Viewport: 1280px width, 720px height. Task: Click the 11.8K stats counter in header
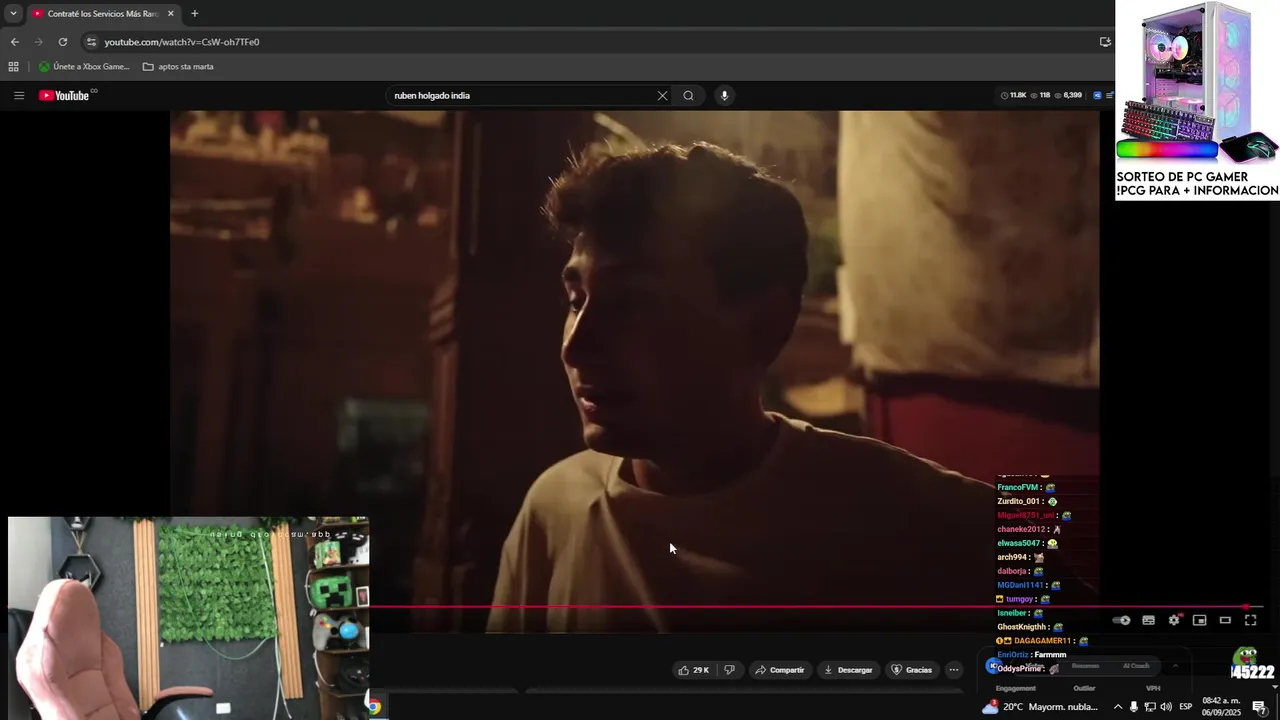coord(1014,96)
